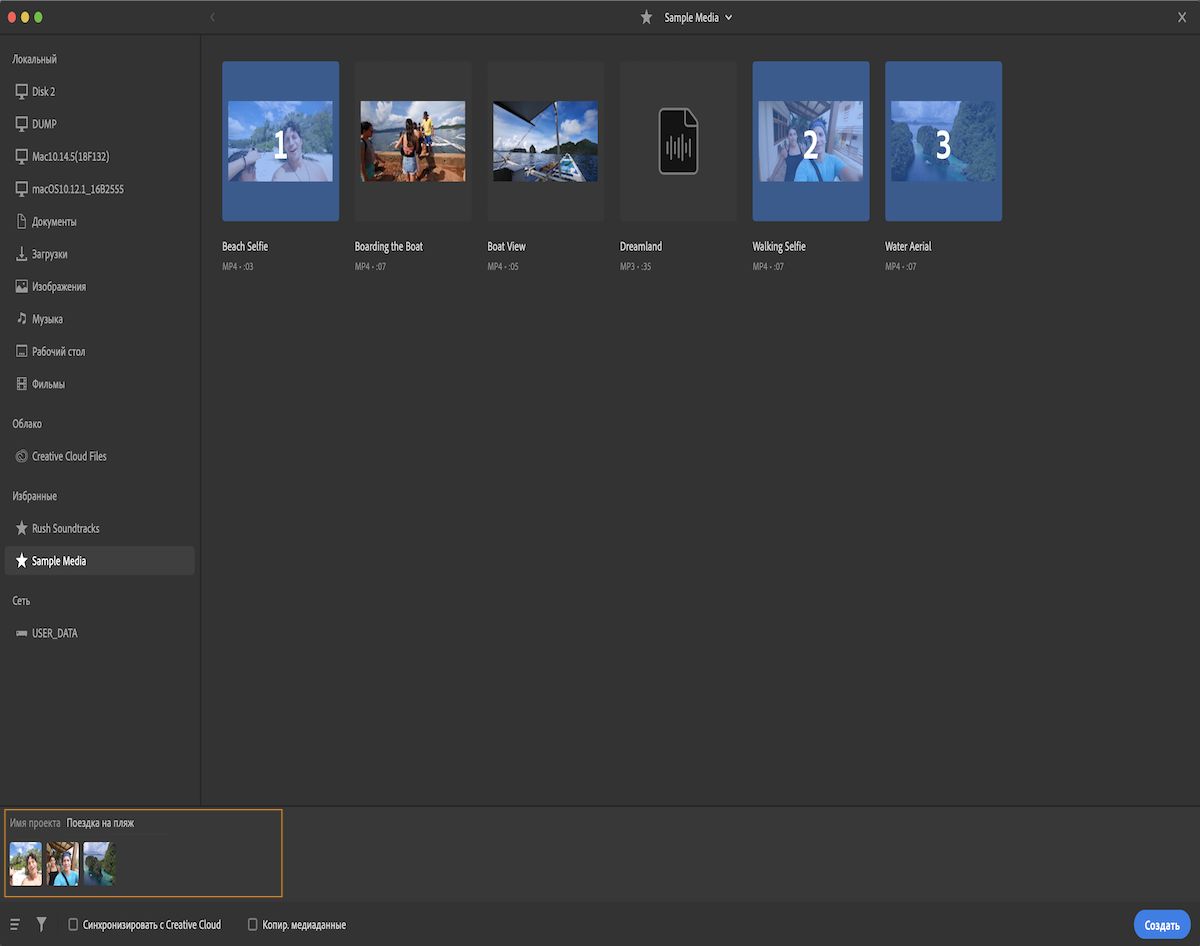
Task: Click the Документы document icon
Action: click(x=22, y=222)
